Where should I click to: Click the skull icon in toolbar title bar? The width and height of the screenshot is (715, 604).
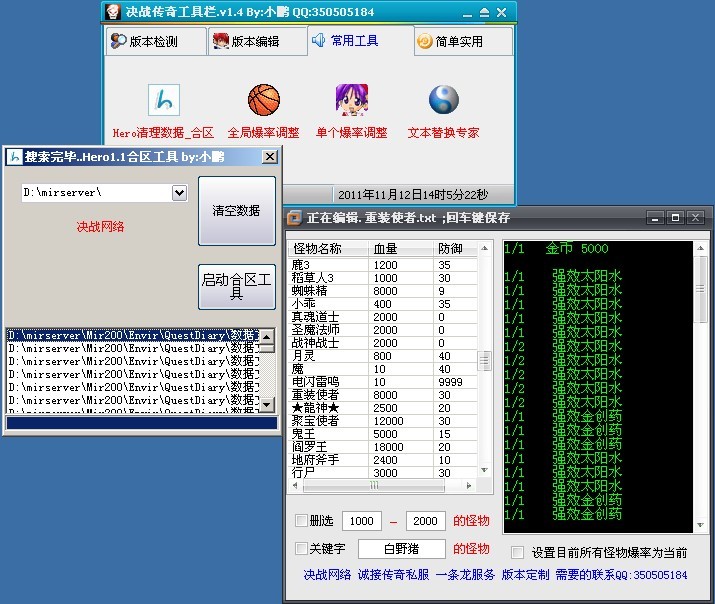tap(114, 13)
